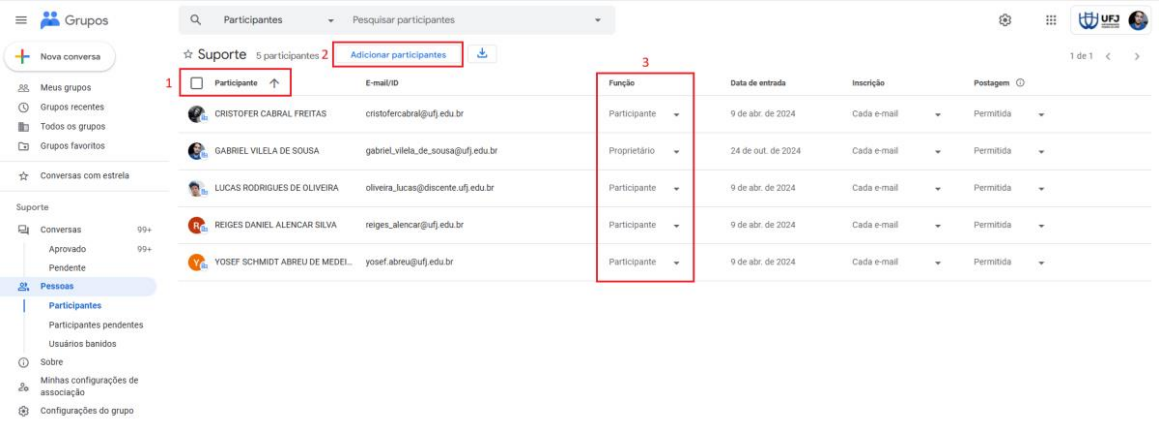Screen dimensions: 1159x432
Task: Click the UFJ institution logo
Action: pos(1099,20)
